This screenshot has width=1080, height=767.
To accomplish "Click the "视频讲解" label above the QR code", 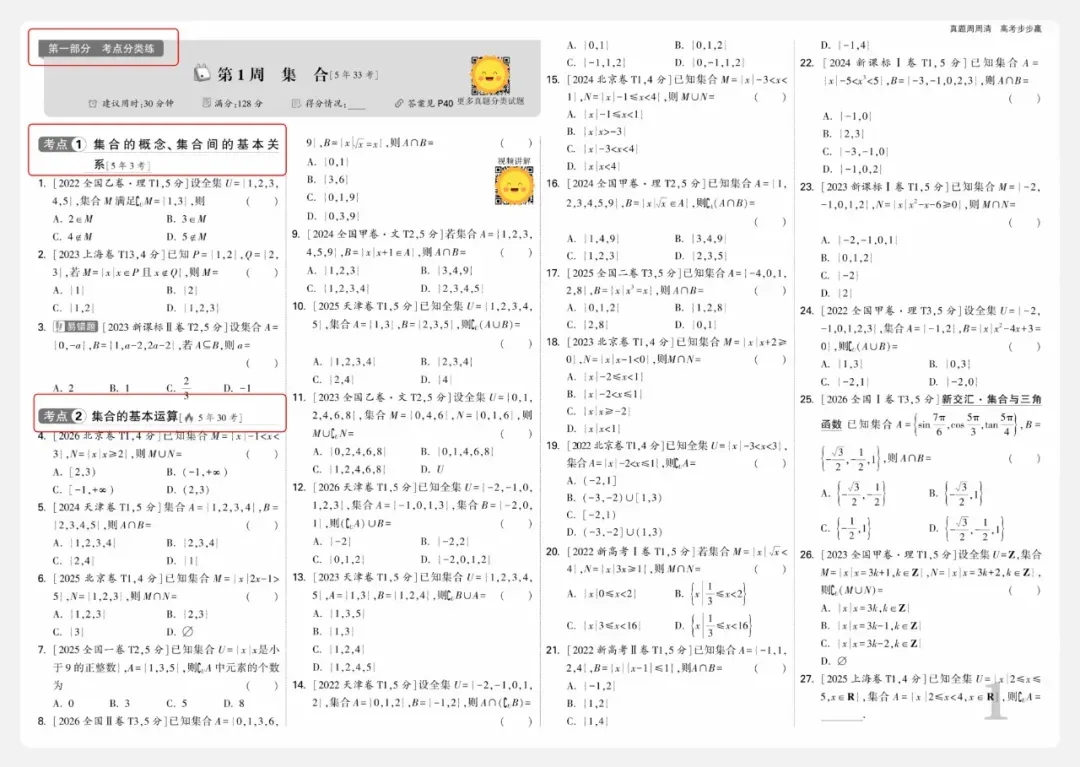I will pos(514,161).
